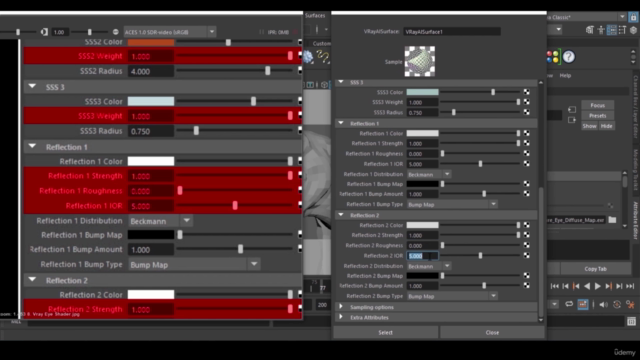640x360 pixels.
Task: Toggle map button for Reflection 1 Strength
Action: [x=527, y=143]
